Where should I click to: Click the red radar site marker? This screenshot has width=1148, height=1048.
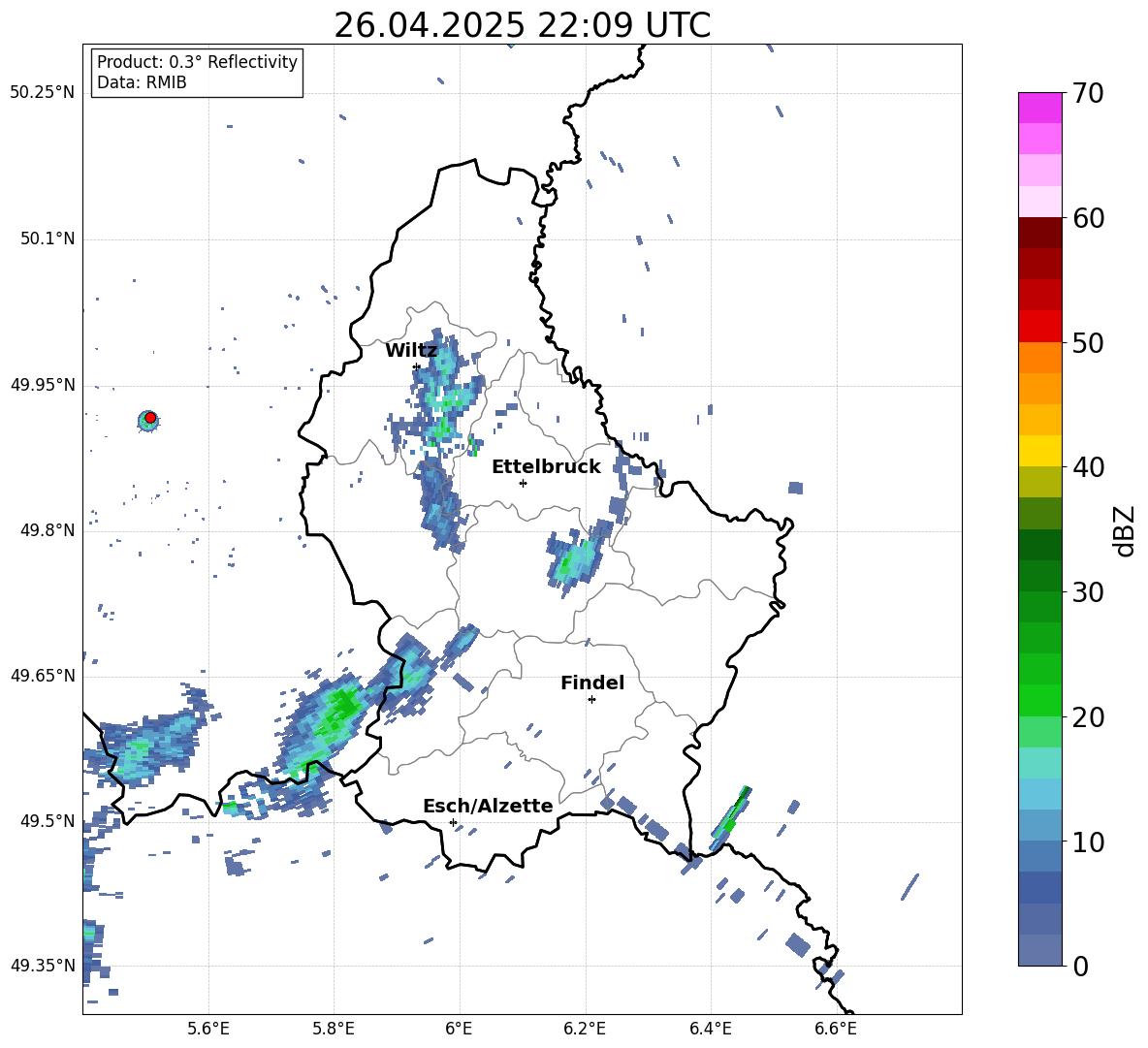click(150, 418)
